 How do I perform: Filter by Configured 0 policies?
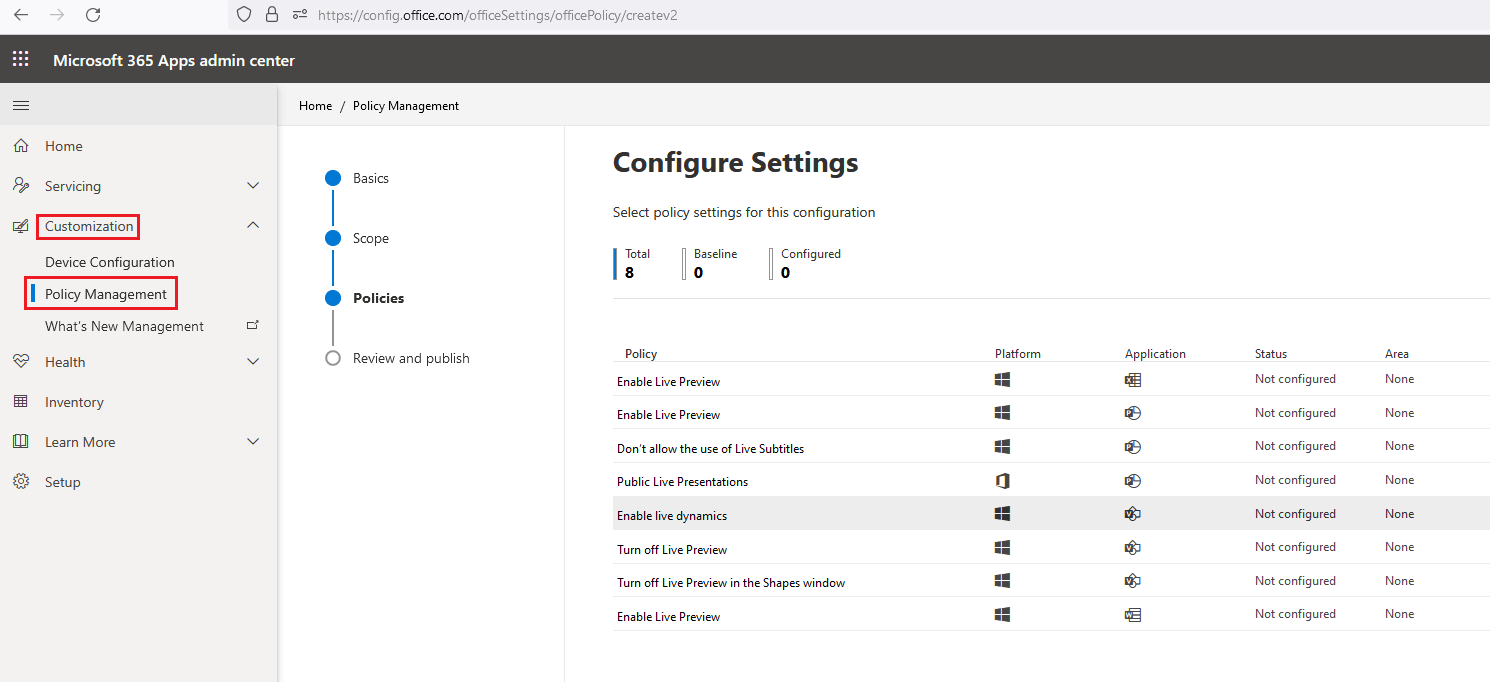pyautogui.click(x=806, y=264)
